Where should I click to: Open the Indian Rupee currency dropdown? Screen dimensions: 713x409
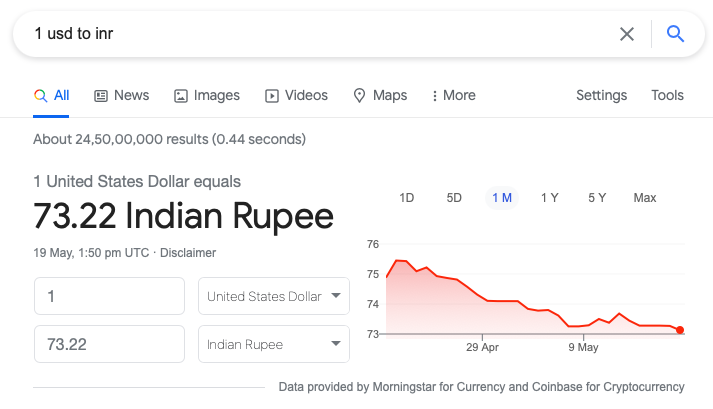click(x=274, y=344)
